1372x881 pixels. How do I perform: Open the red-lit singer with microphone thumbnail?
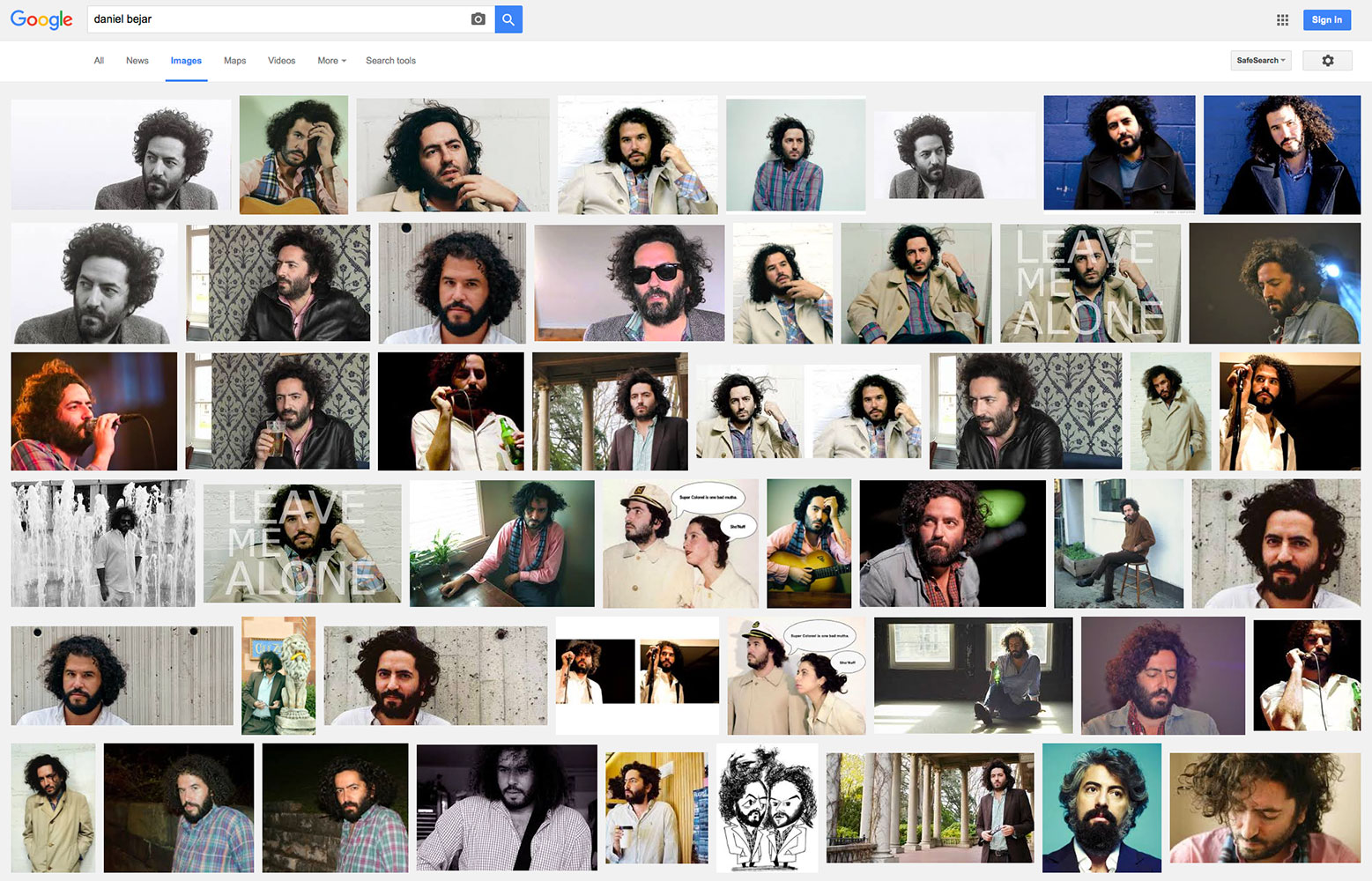[93, 411]
